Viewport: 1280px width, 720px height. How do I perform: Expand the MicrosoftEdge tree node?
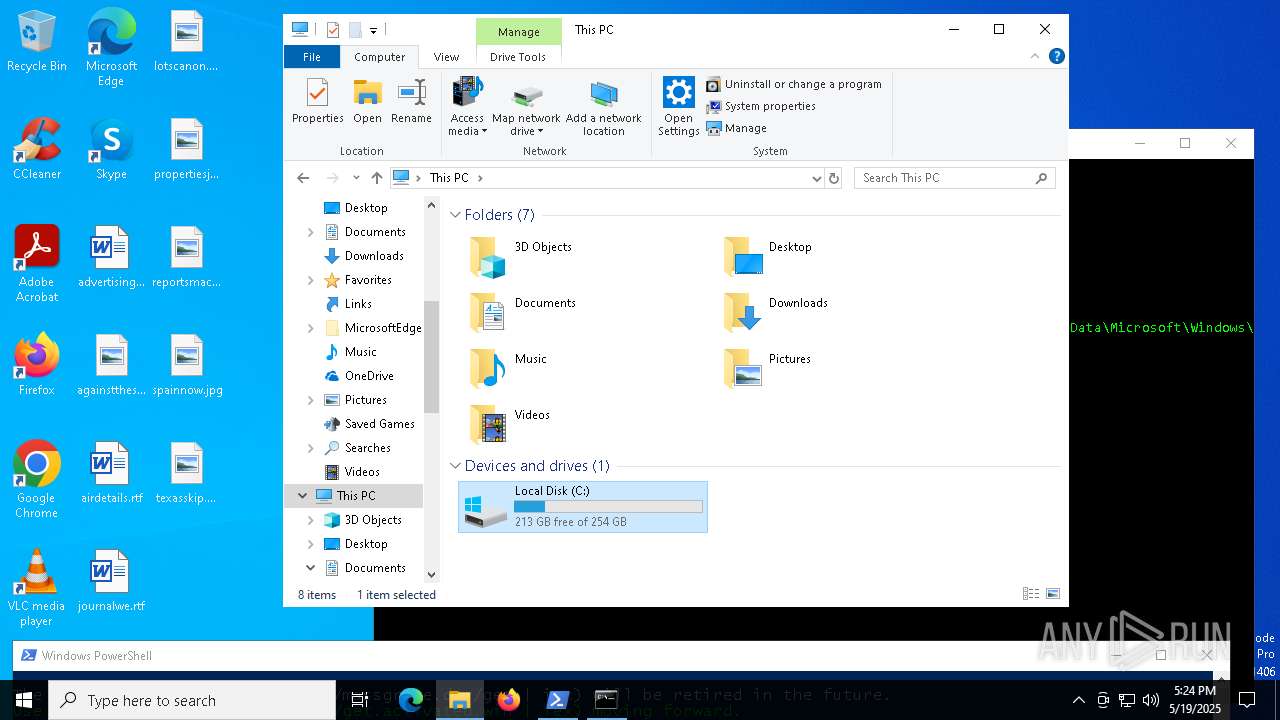[310, 328]
